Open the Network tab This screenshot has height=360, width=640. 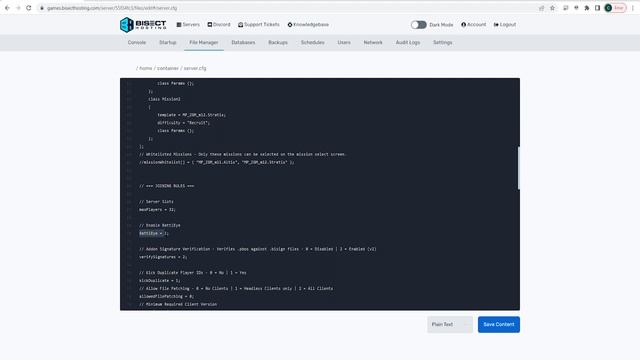[x=373, y=42]
